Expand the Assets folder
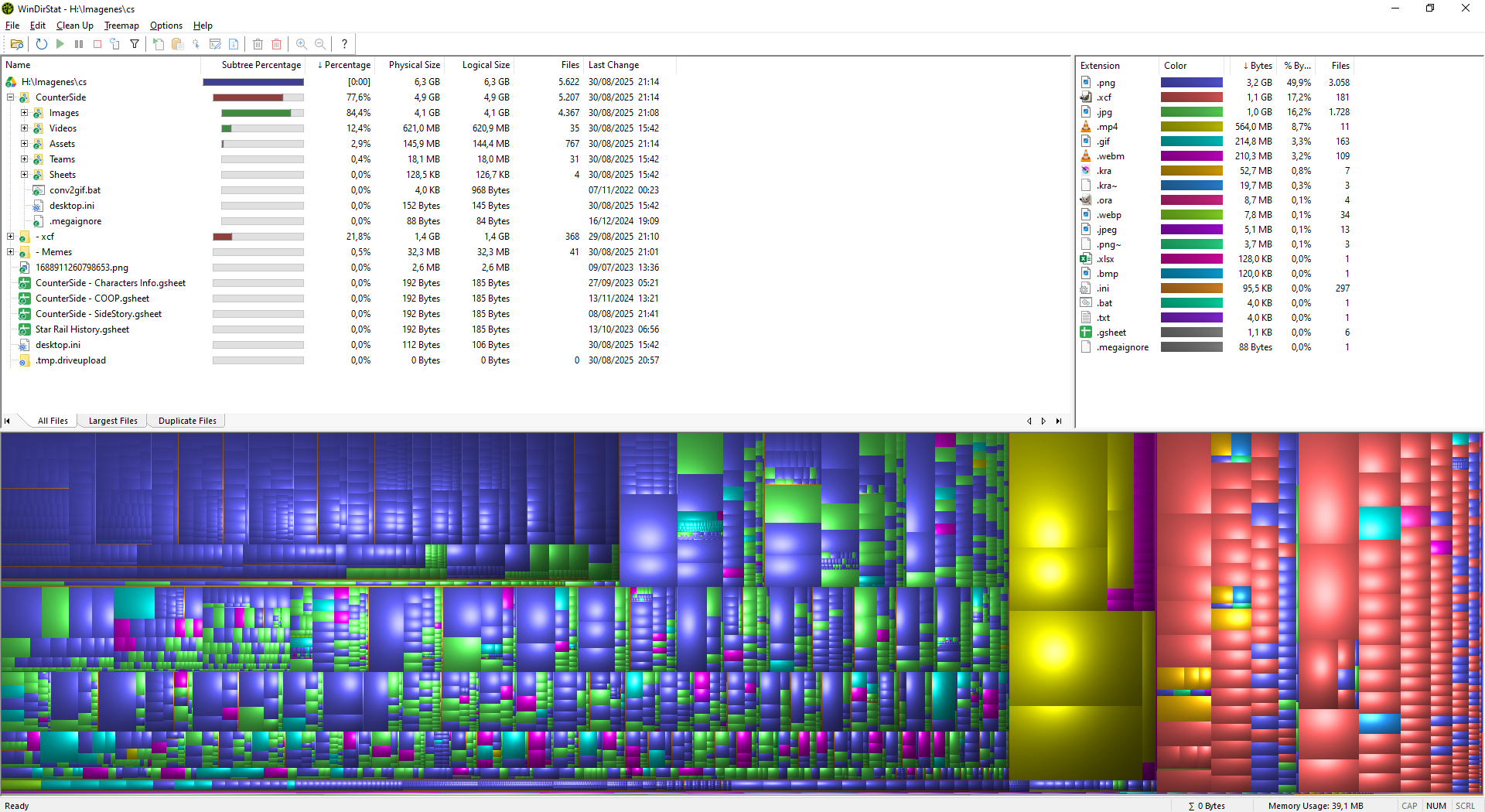 pos(25,144)
